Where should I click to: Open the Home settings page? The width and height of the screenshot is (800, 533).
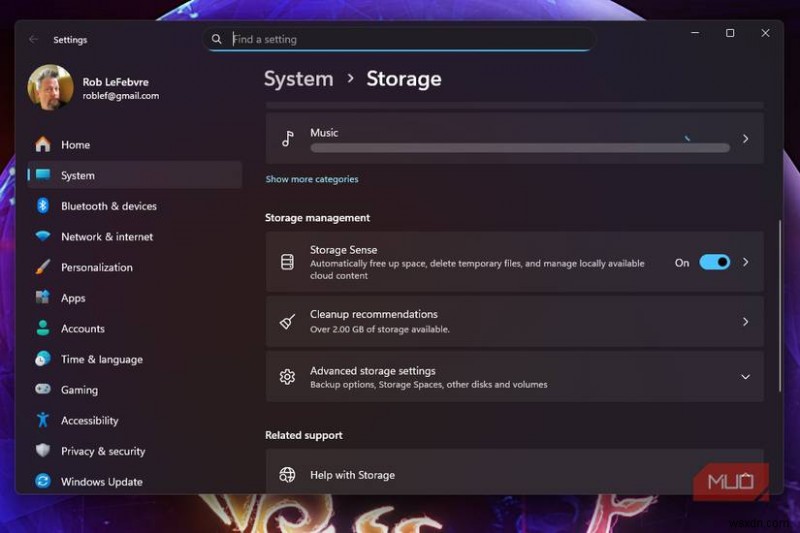(135, 144)
